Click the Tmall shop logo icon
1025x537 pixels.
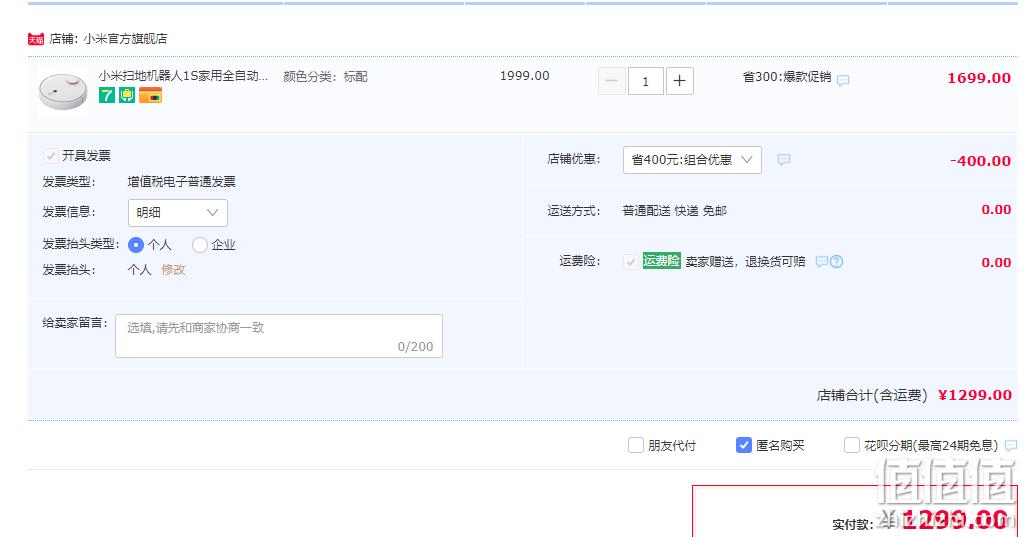coord(36,39)
